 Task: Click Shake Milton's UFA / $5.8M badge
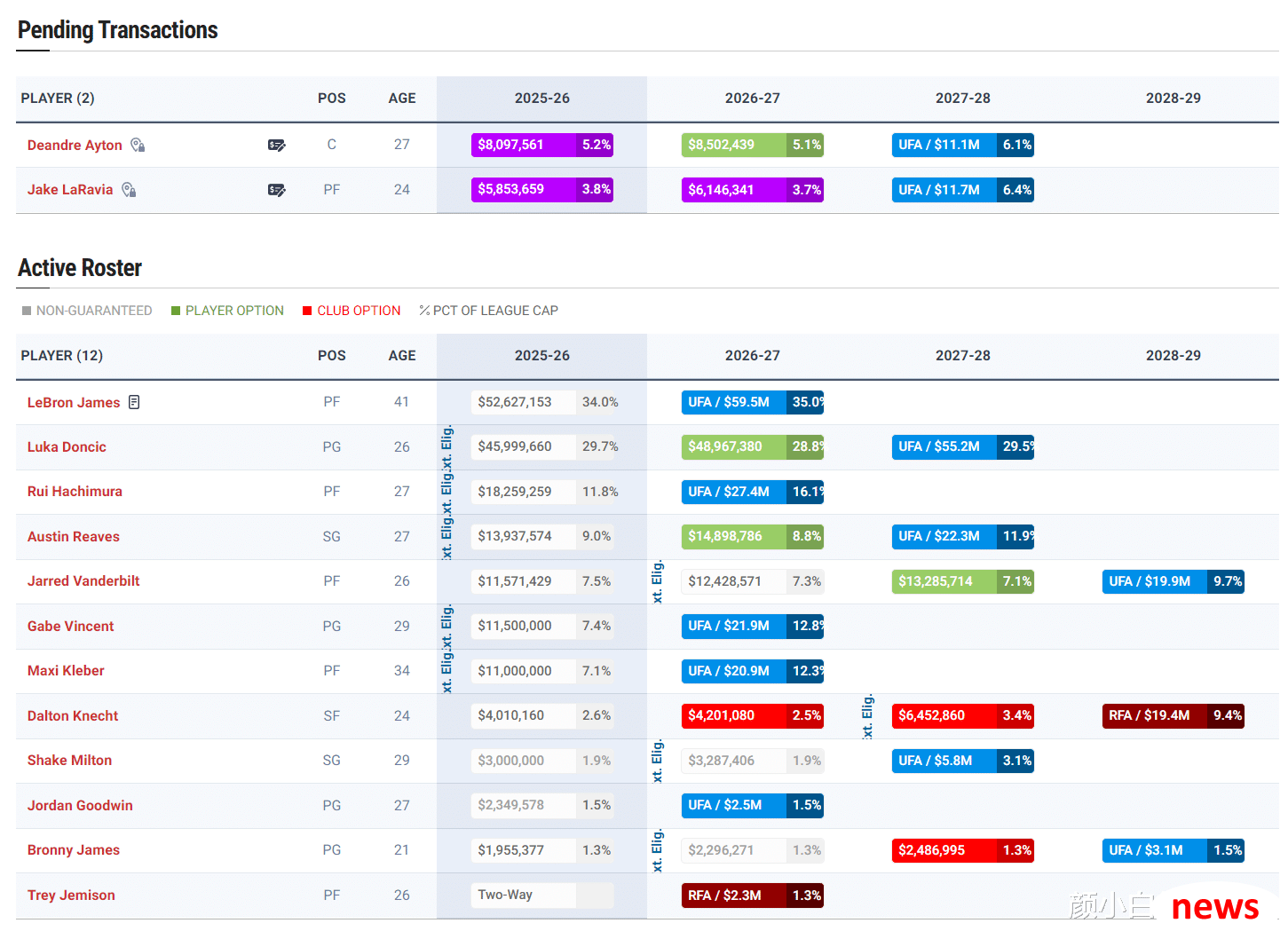pyautogui.click(x=963, y=761)
